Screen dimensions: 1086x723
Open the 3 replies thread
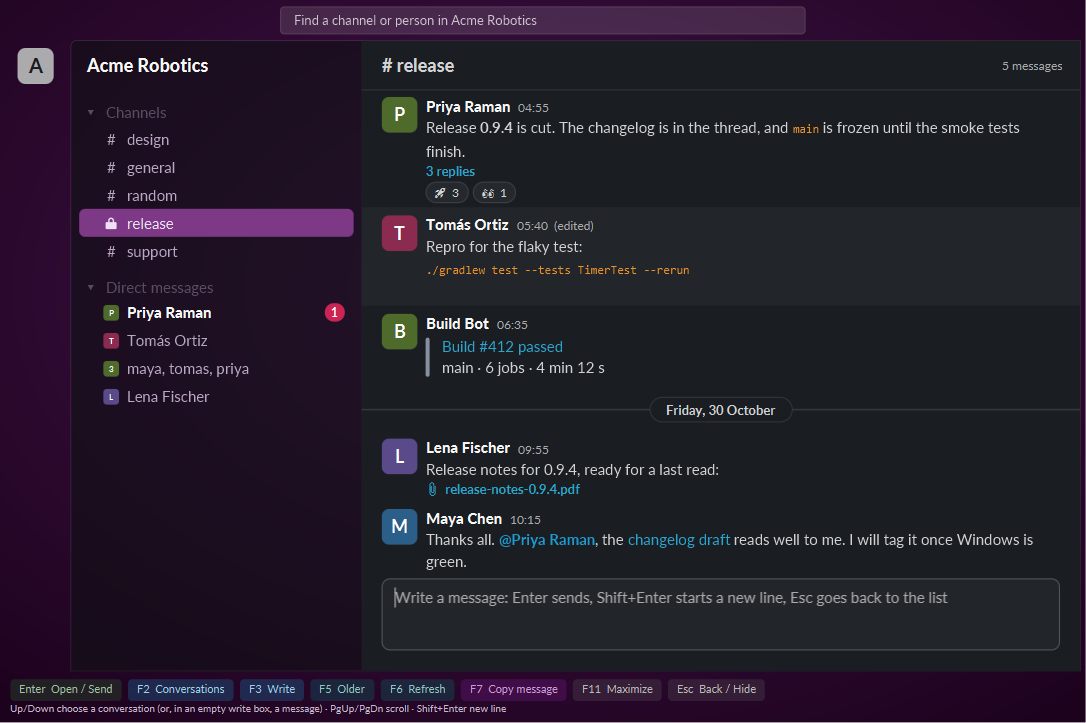[x=450, y=172]
